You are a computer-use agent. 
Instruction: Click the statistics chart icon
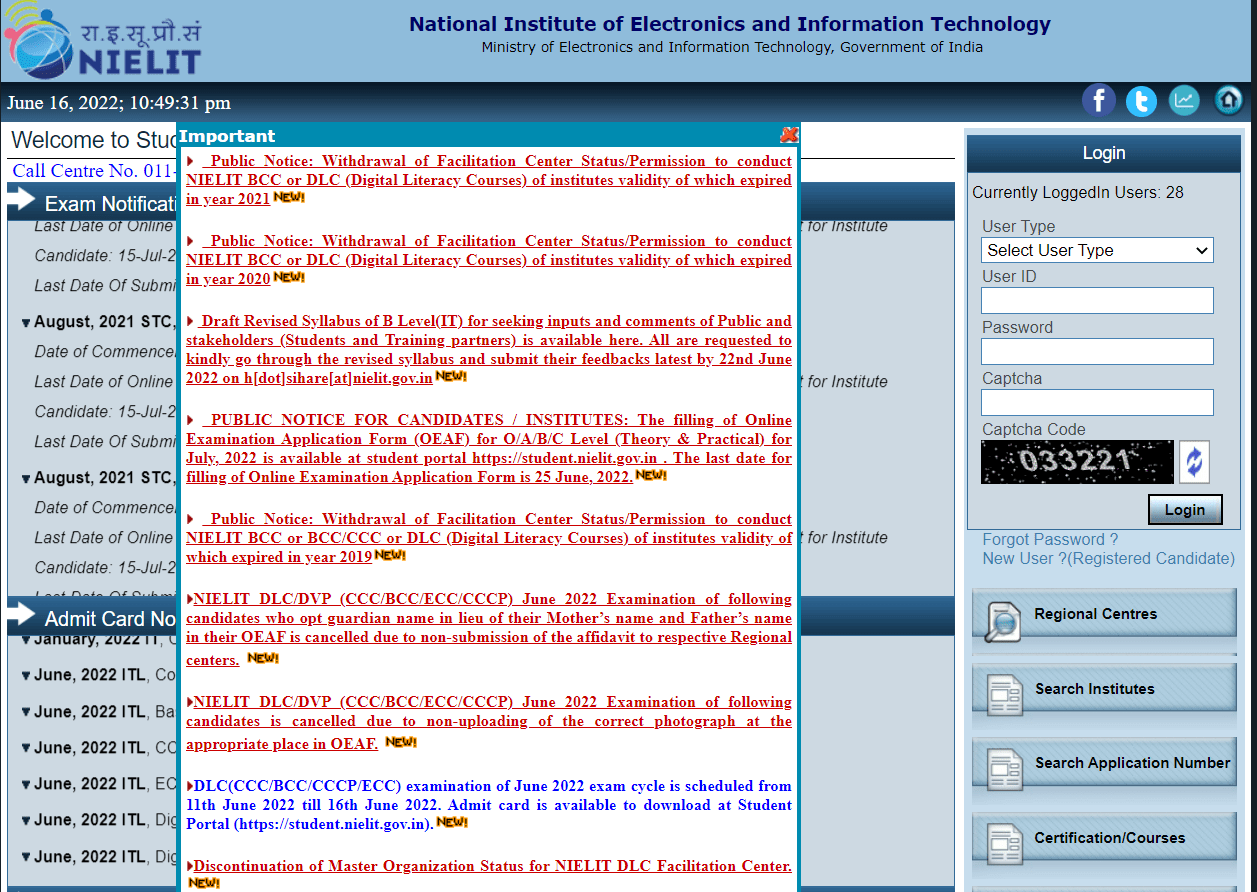[1184, 100]
